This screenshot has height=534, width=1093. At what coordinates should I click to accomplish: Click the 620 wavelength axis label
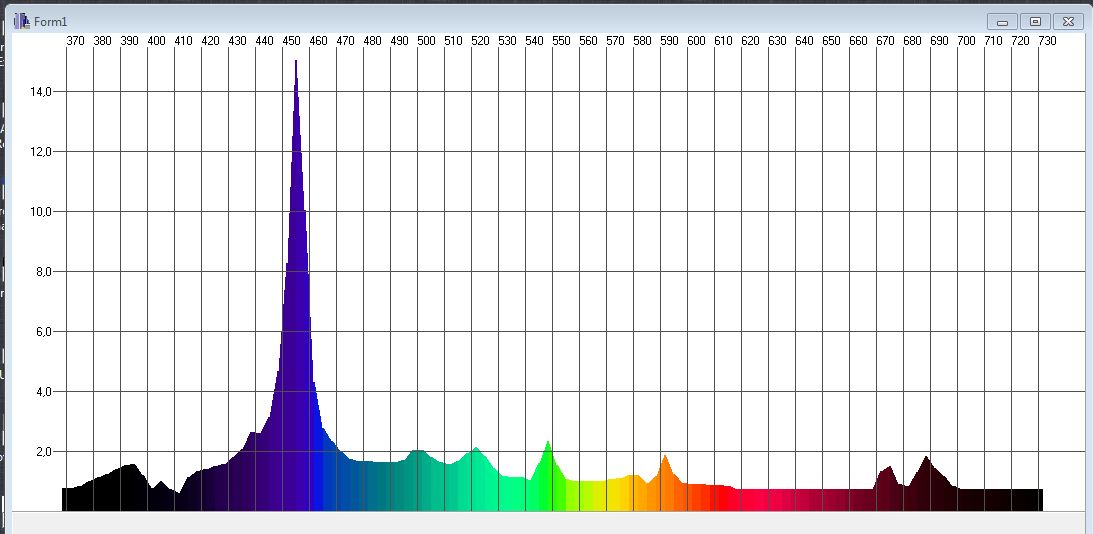coord(750,41)
